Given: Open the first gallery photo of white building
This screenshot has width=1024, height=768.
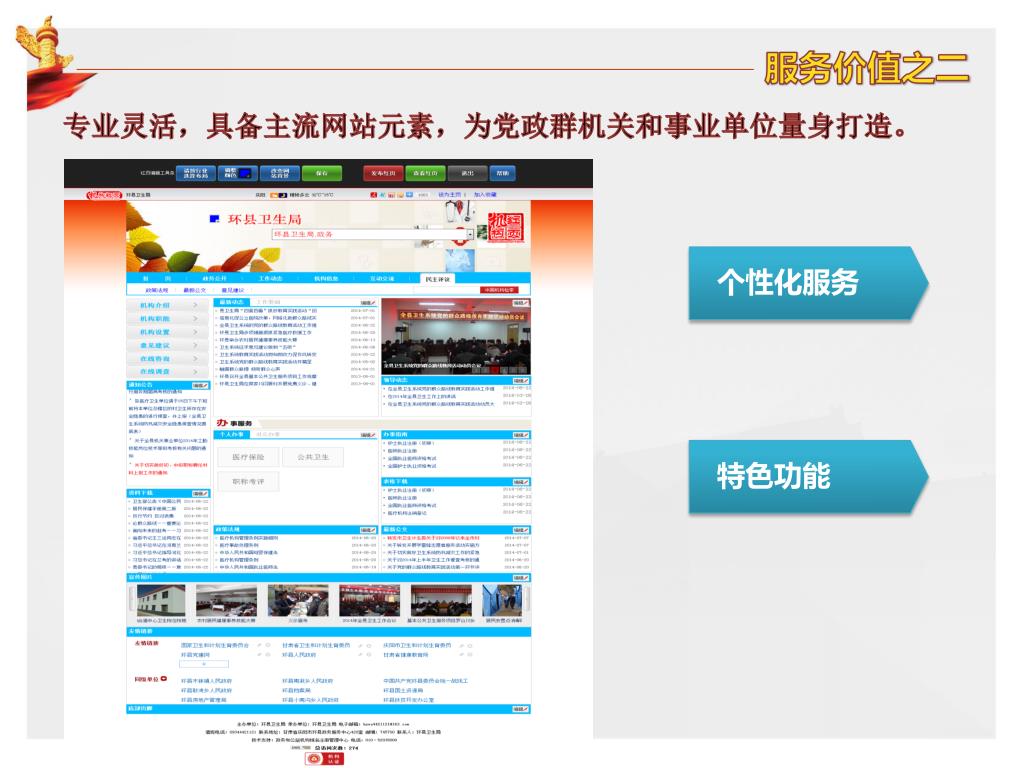Looking at the screenshot, I should pyautogui.click(x=161, y=600).
